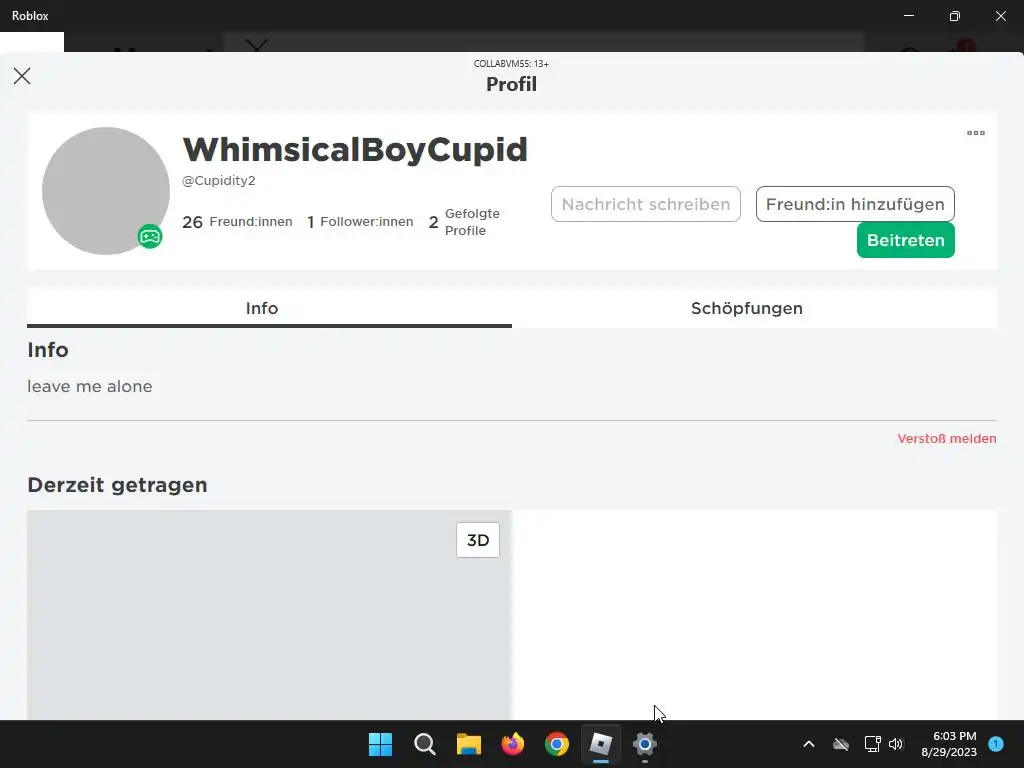Restore down the Roblox window

click(x=955, y=16)
